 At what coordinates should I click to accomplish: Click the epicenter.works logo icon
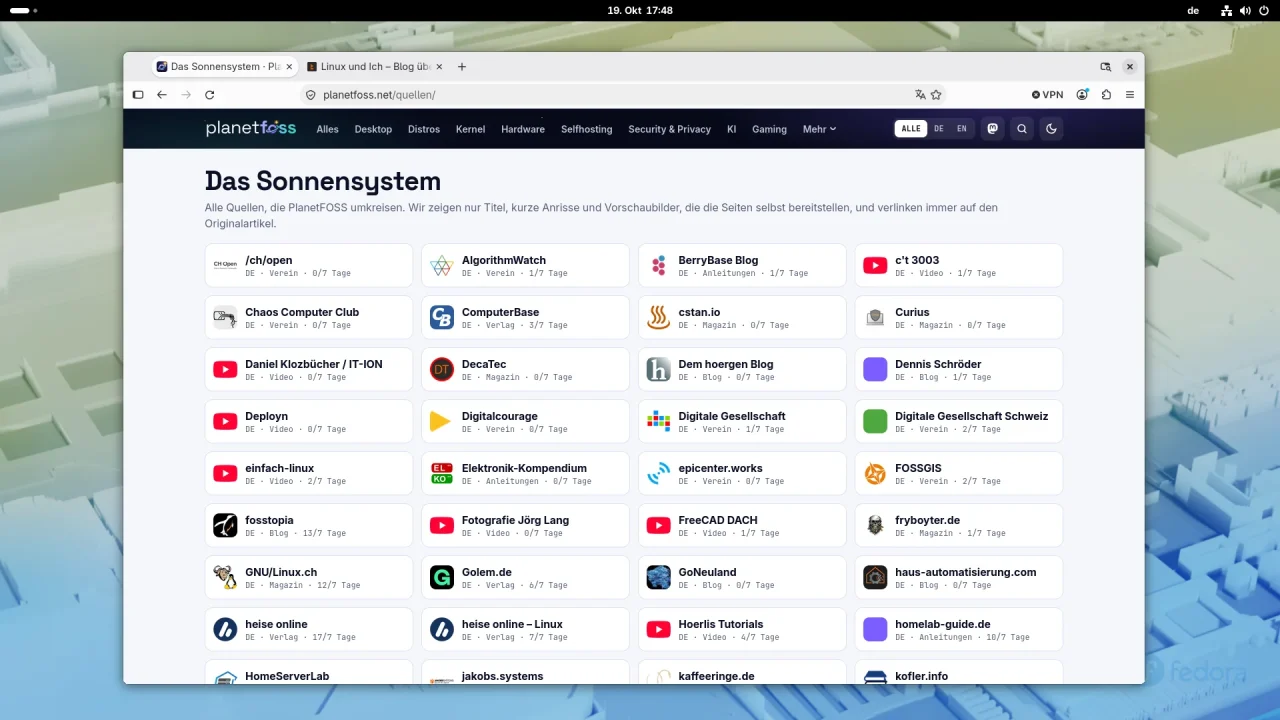(x=658, y=474)
